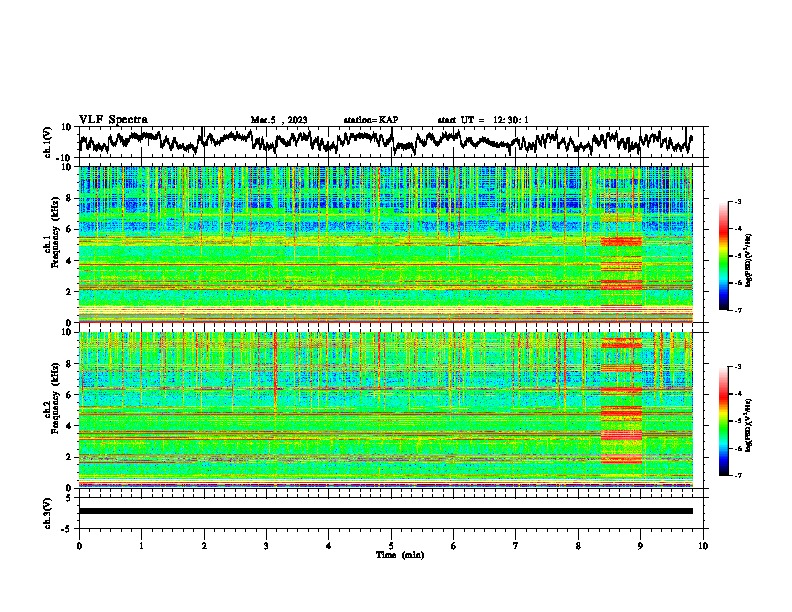Click time axis tick label "3"
This screenshot has height=612, width=792.
click(x=266, y=546)
